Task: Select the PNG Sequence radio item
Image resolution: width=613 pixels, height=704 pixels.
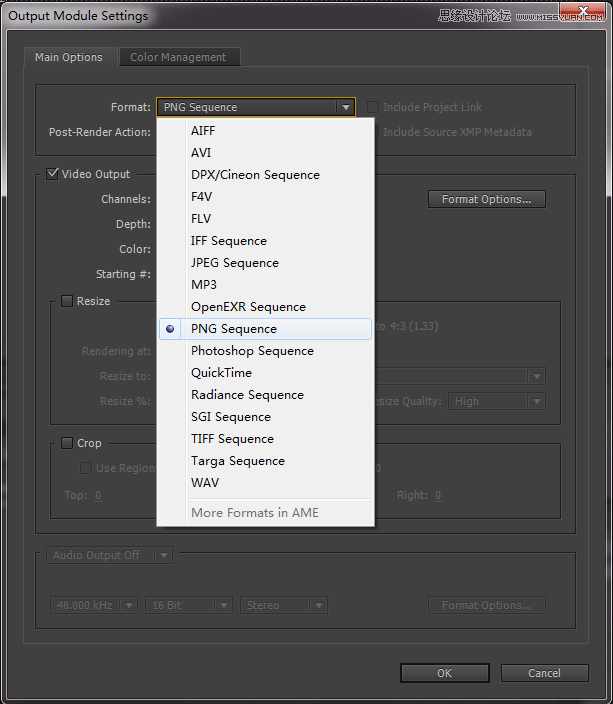Action: [234, 329]
